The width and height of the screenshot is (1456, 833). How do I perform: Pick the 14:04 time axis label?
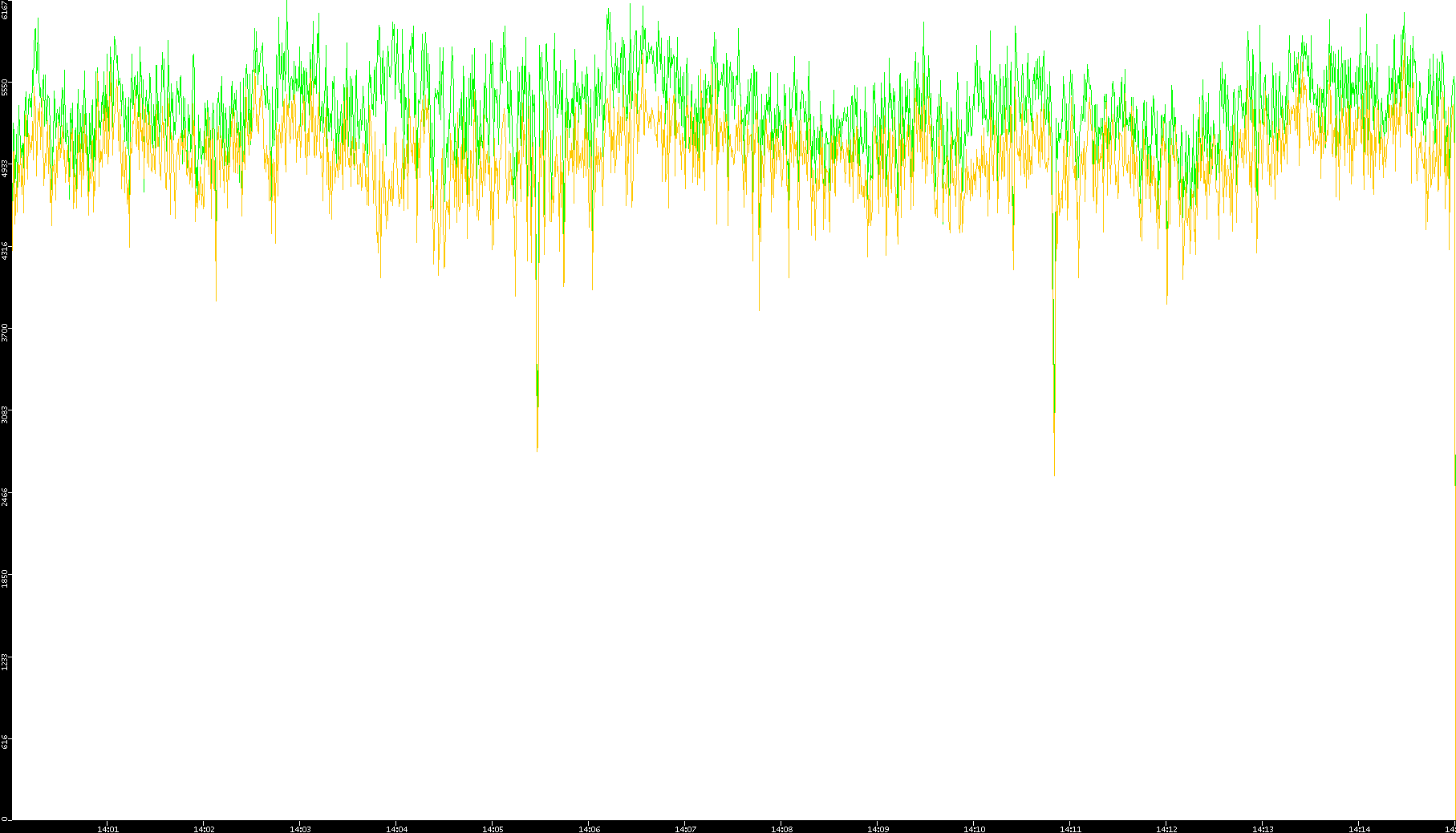click(396, 829)
